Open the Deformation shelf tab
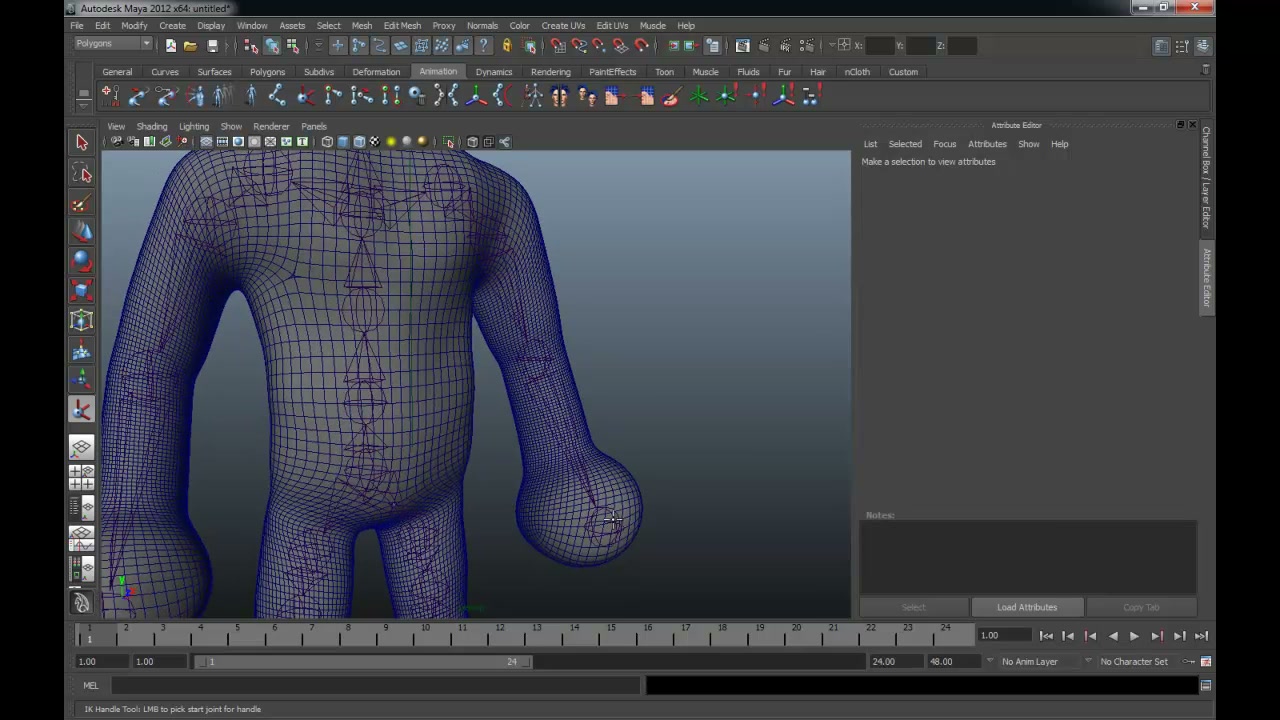Image resolution: width=1280 pixels, height=720 pixels. pyautogui.click(x=376, y=72)
